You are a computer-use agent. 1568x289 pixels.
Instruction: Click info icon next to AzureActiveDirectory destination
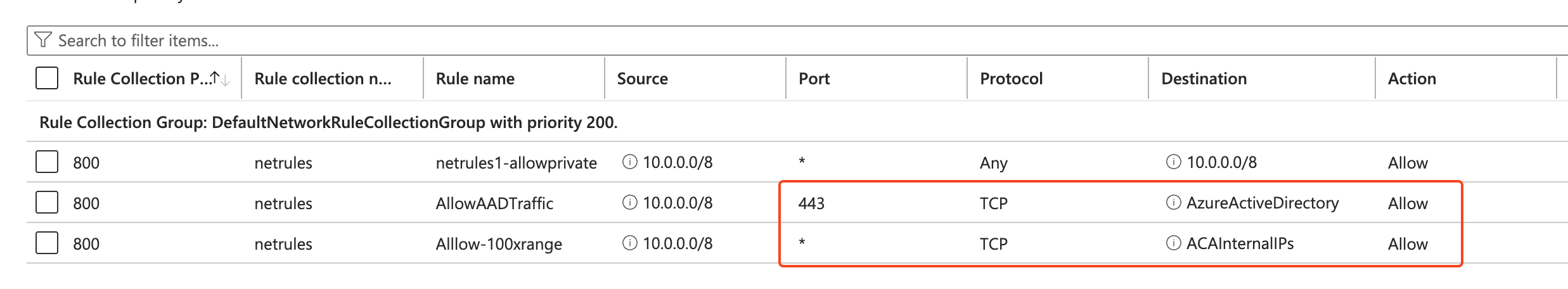click(1173, 203)
